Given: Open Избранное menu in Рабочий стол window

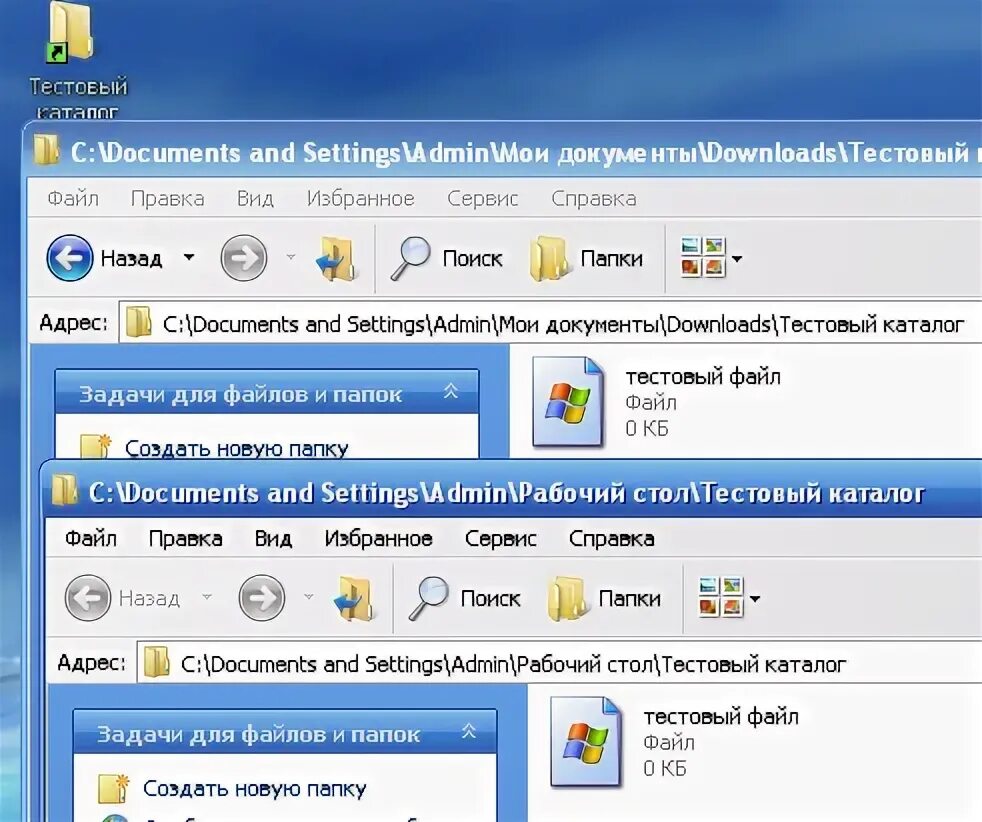Looking at the screenshot, I should pyautogui.click(x=378, y=538).
